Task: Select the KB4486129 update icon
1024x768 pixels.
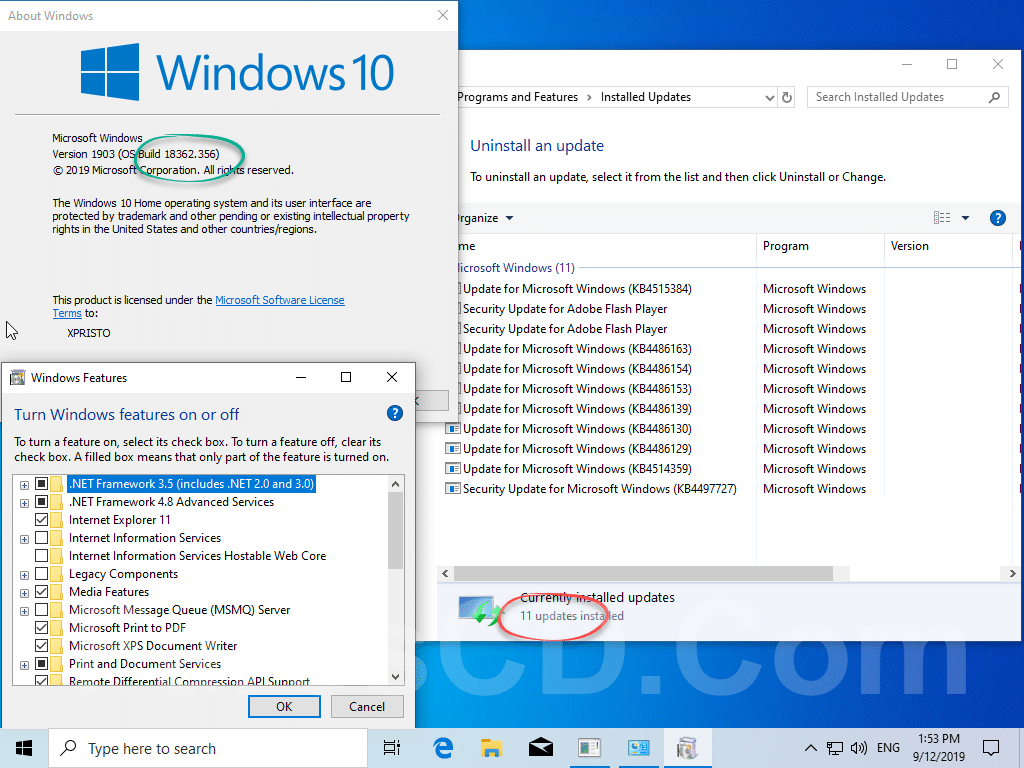Action: 452,449
